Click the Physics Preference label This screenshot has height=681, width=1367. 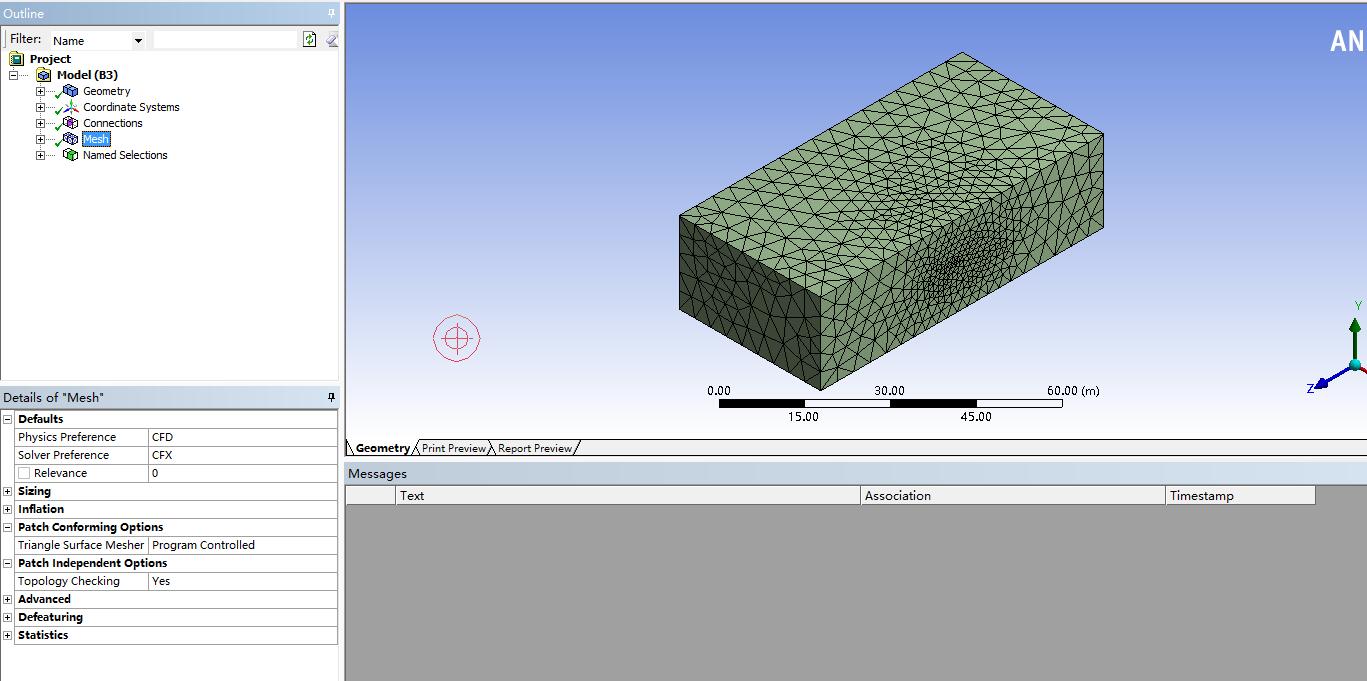click(x=67, y=437)
